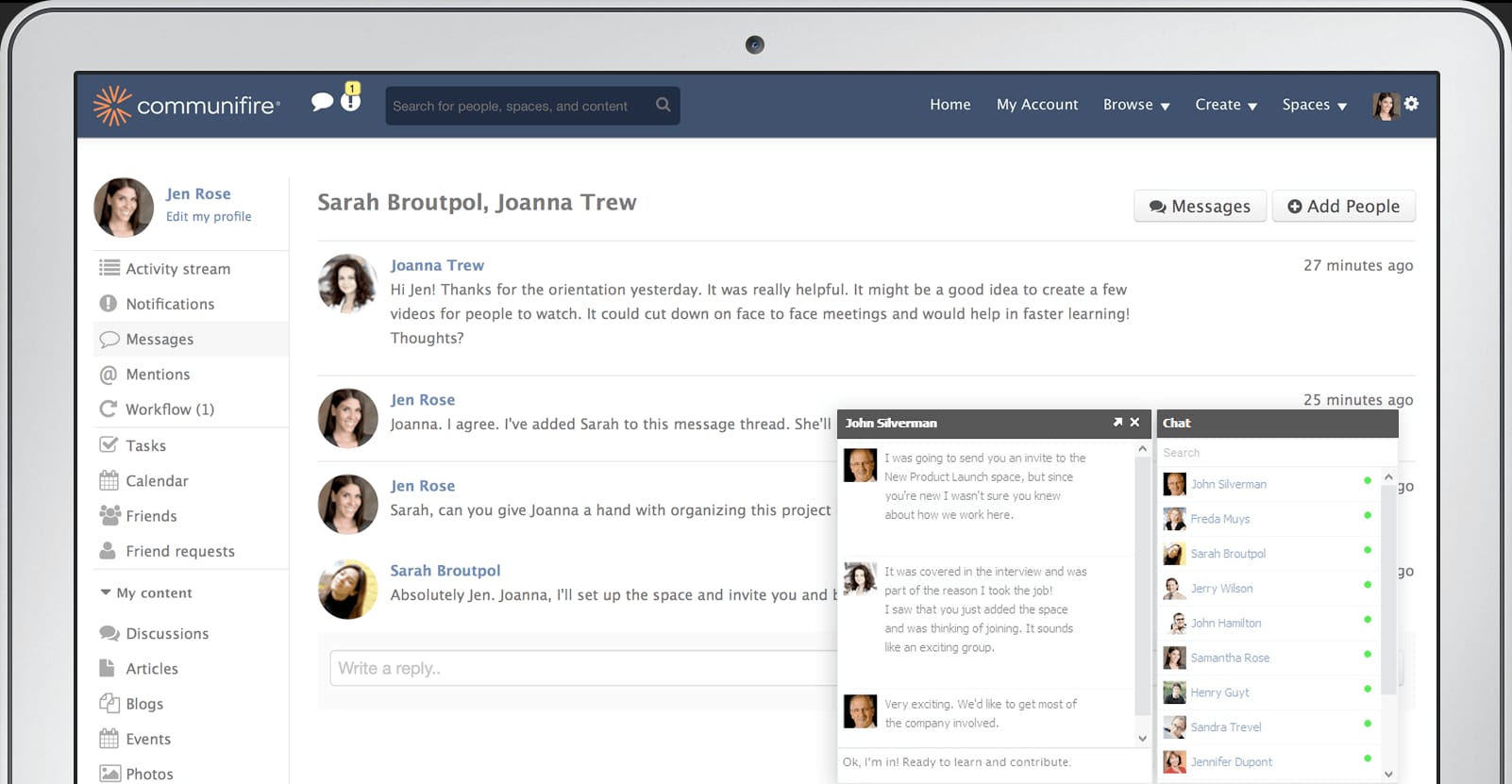1512x784 pixels.
Task: Open the Browse dropdown menu
Action: (x=1136, y=105)
